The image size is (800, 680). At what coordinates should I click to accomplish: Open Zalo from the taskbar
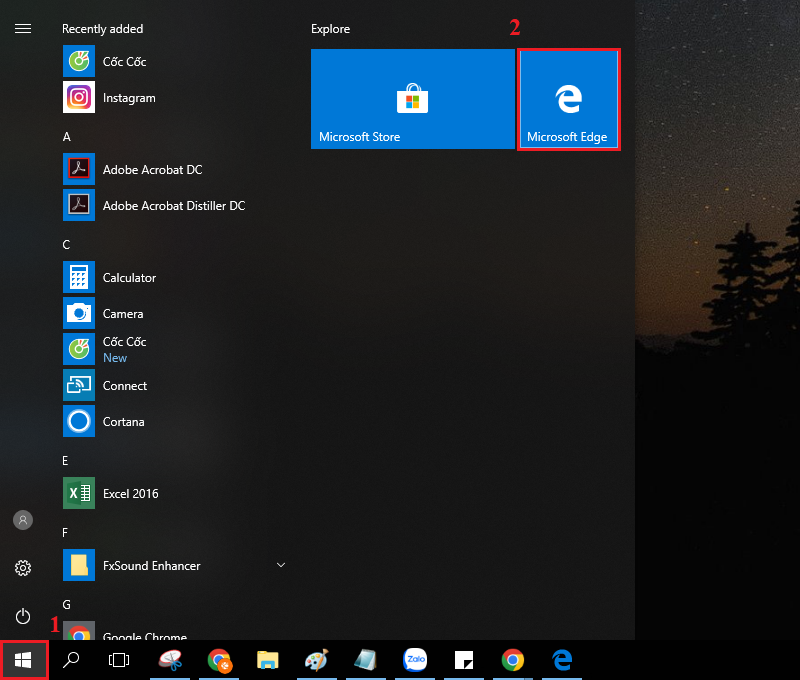415,660
